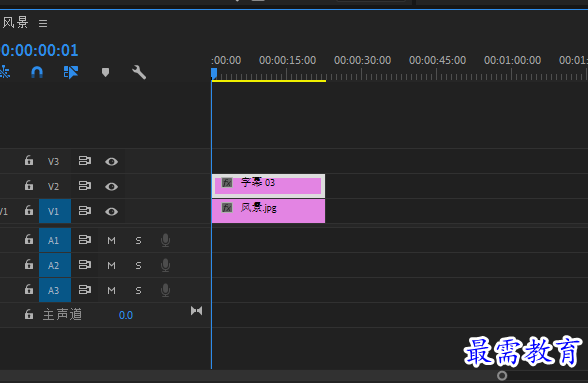This screenshot has height=383, width=588.
Task: Click the blue playhead marker
Action: (x=214, y=73)
